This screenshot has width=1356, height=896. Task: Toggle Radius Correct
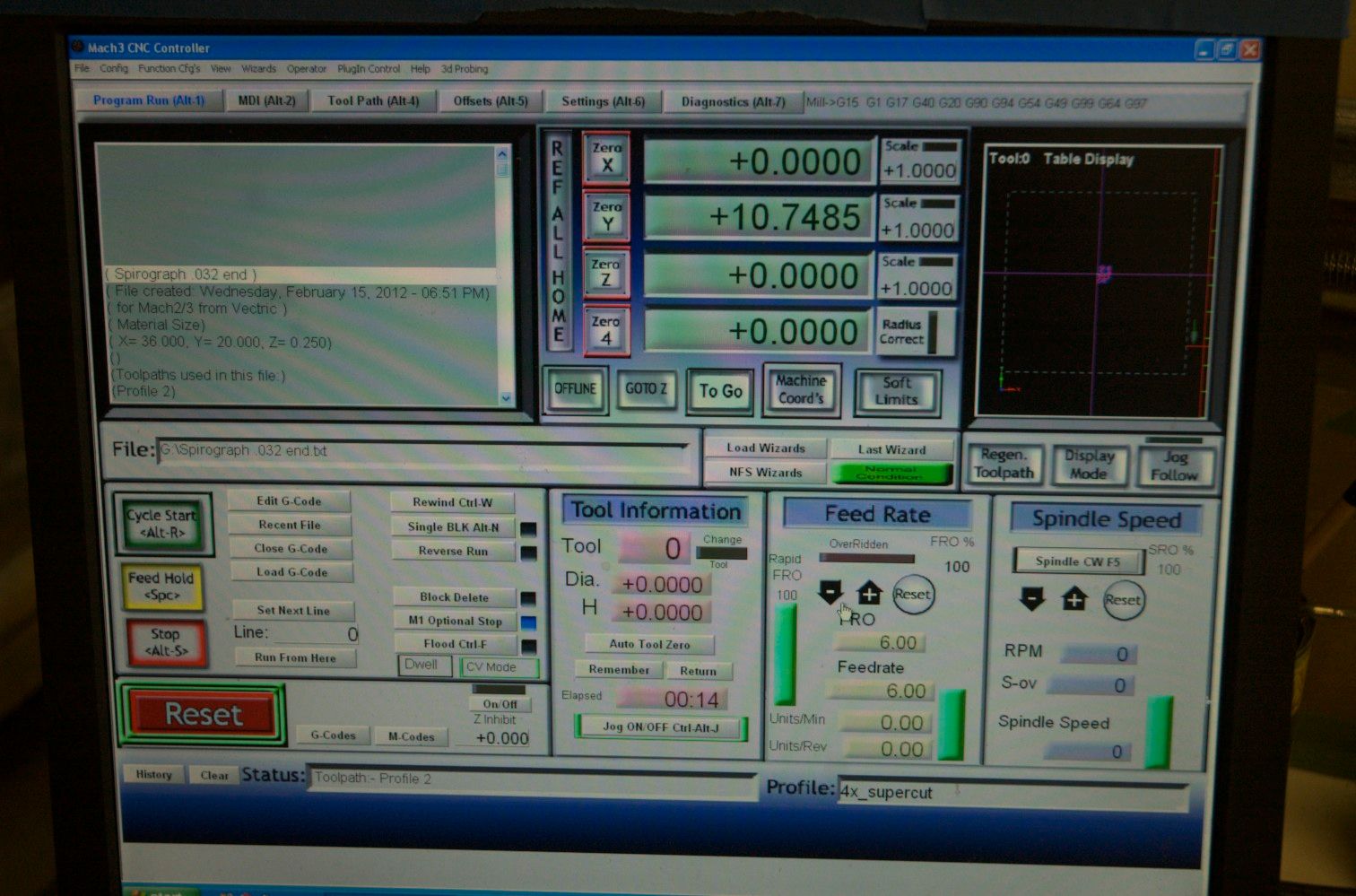point(915,331)
